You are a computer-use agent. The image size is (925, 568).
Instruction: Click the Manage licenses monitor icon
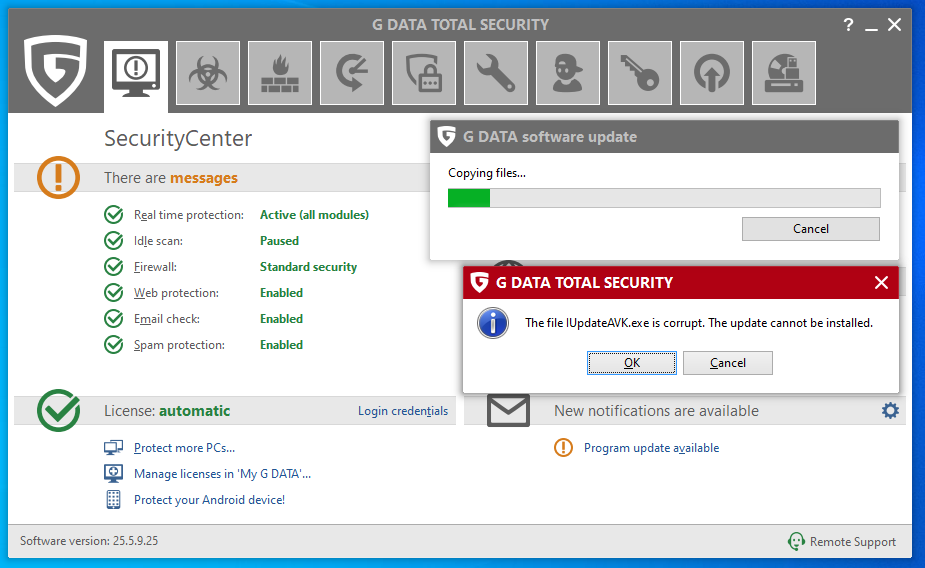[113, 473]
